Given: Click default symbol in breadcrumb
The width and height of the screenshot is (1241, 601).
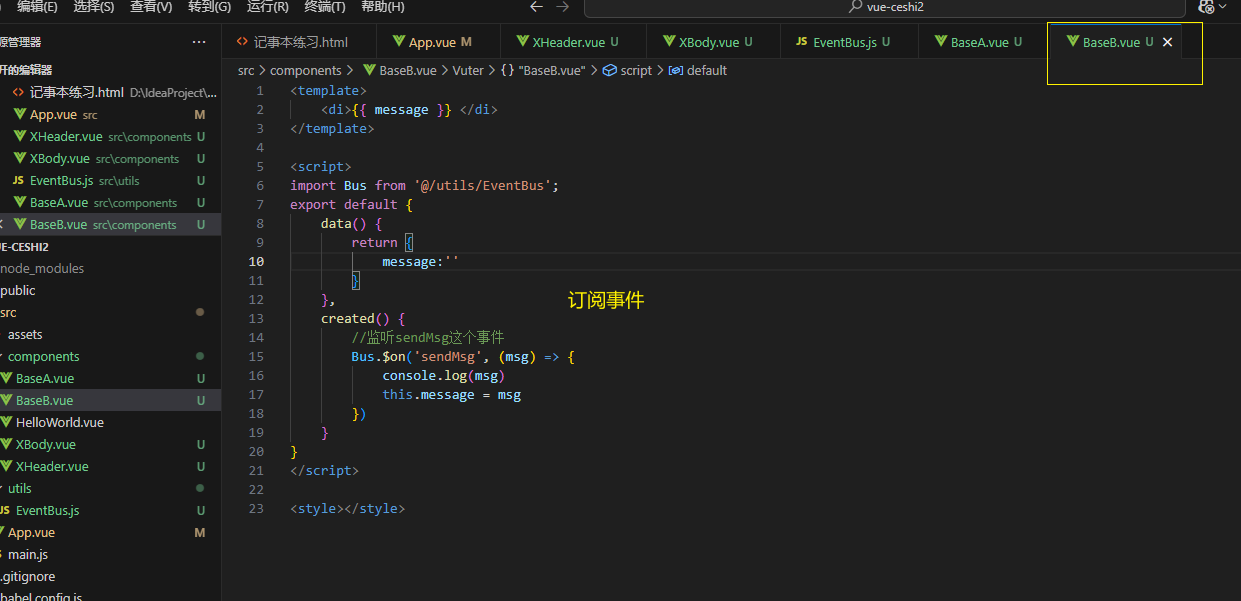Looking at the screenshot, I should 698,70.
